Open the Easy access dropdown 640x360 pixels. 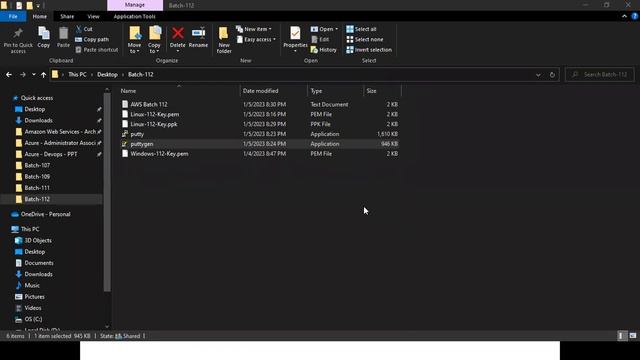tap(256, 40)
